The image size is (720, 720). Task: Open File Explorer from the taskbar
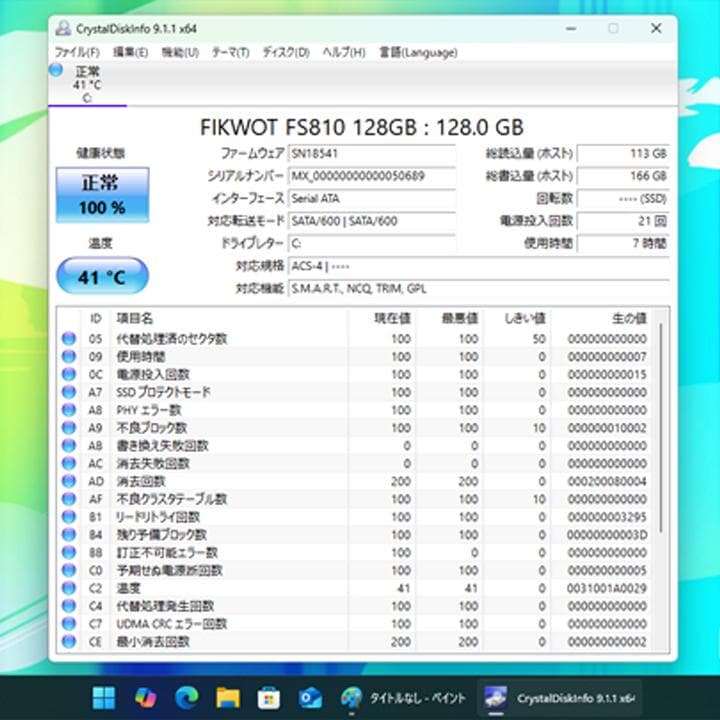(x=228, y=698)
